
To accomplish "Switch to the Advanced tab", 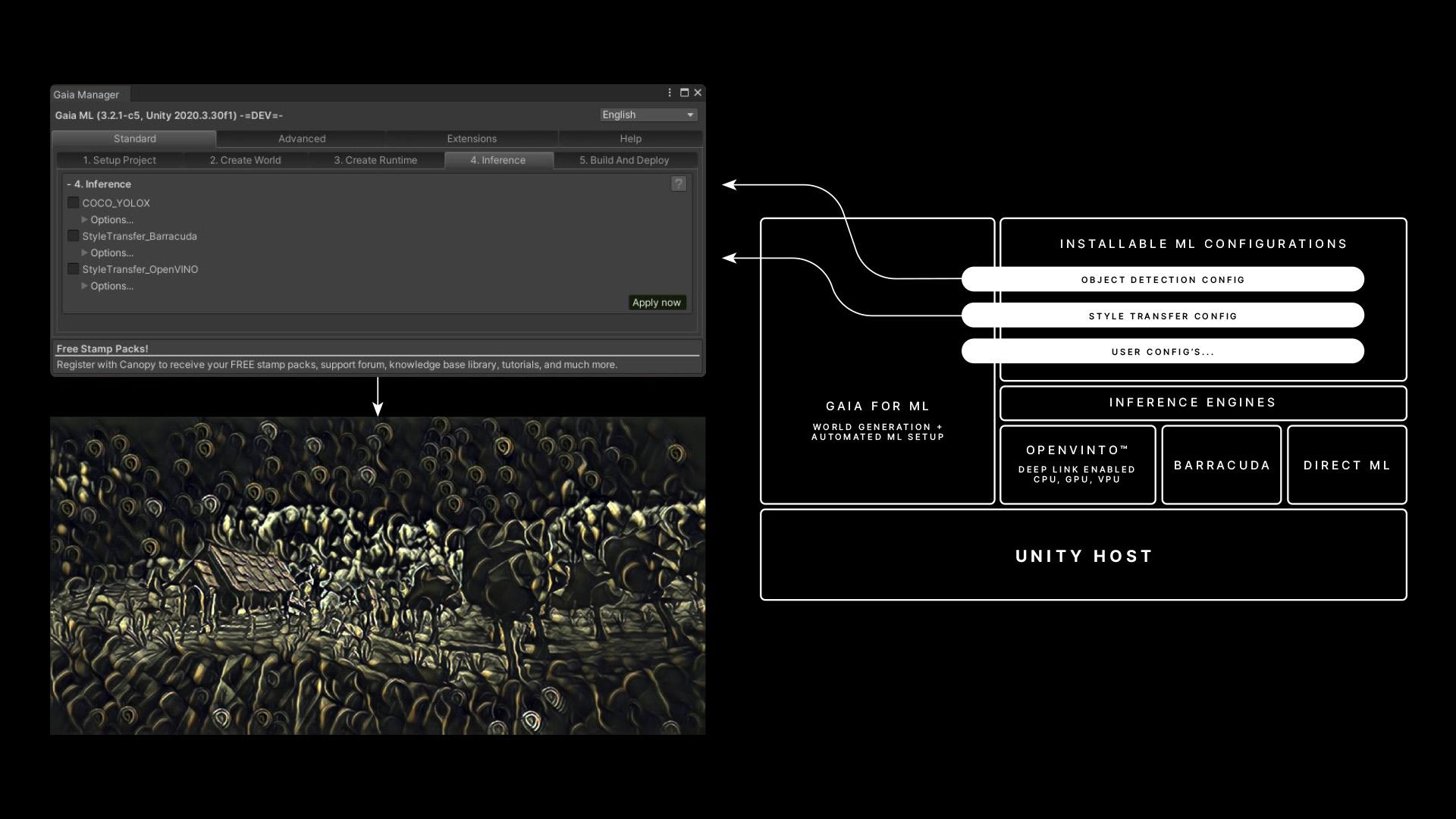I will [x=302, y=139].
